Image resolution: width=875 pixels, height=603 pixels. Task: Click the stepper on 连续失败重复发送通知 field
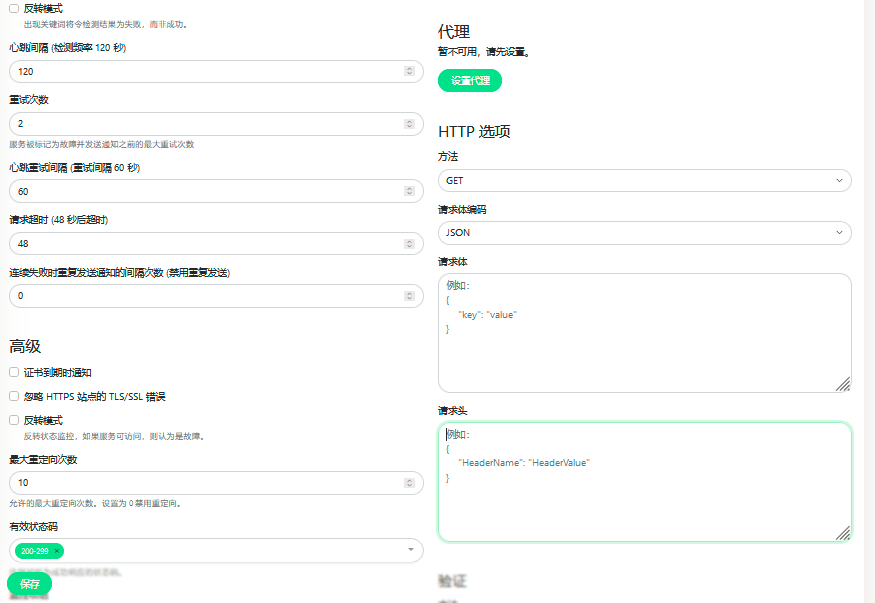tap(409, 296)
